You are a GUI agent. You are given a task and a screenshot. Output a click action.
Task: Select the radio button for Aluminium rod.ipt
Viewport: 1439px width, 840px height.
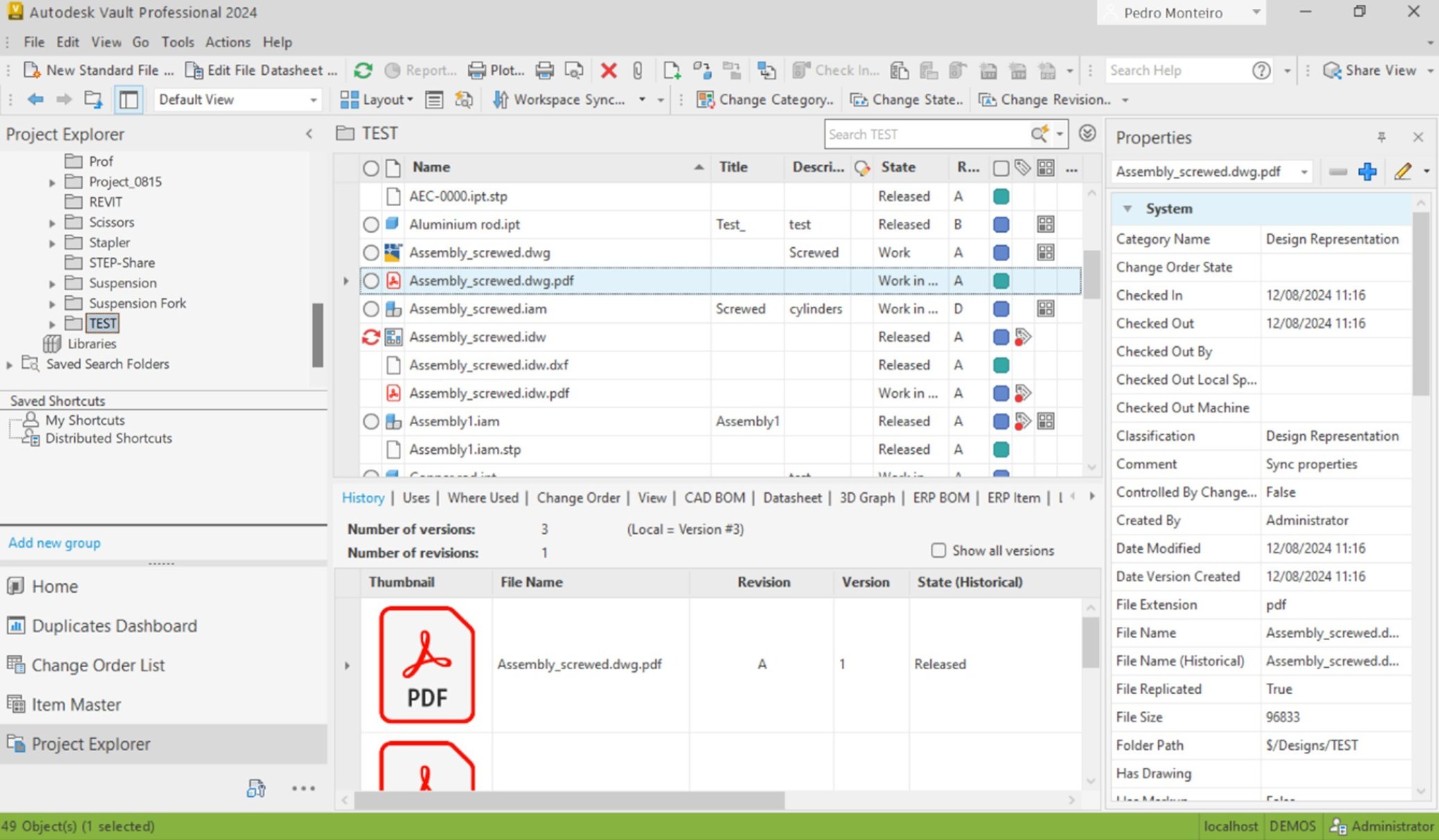point(371,224)
